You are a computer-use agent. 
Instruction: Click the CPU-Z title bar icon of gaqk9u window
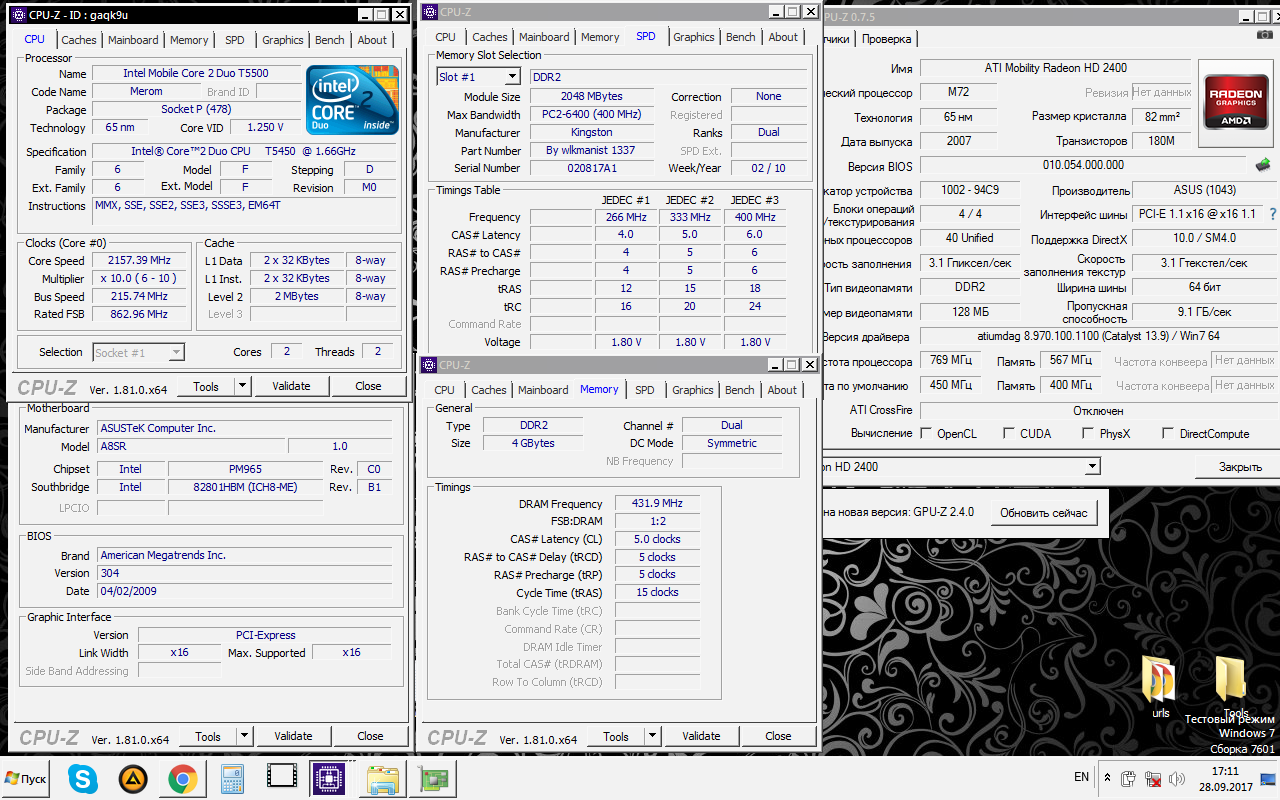tap(19, 14)
